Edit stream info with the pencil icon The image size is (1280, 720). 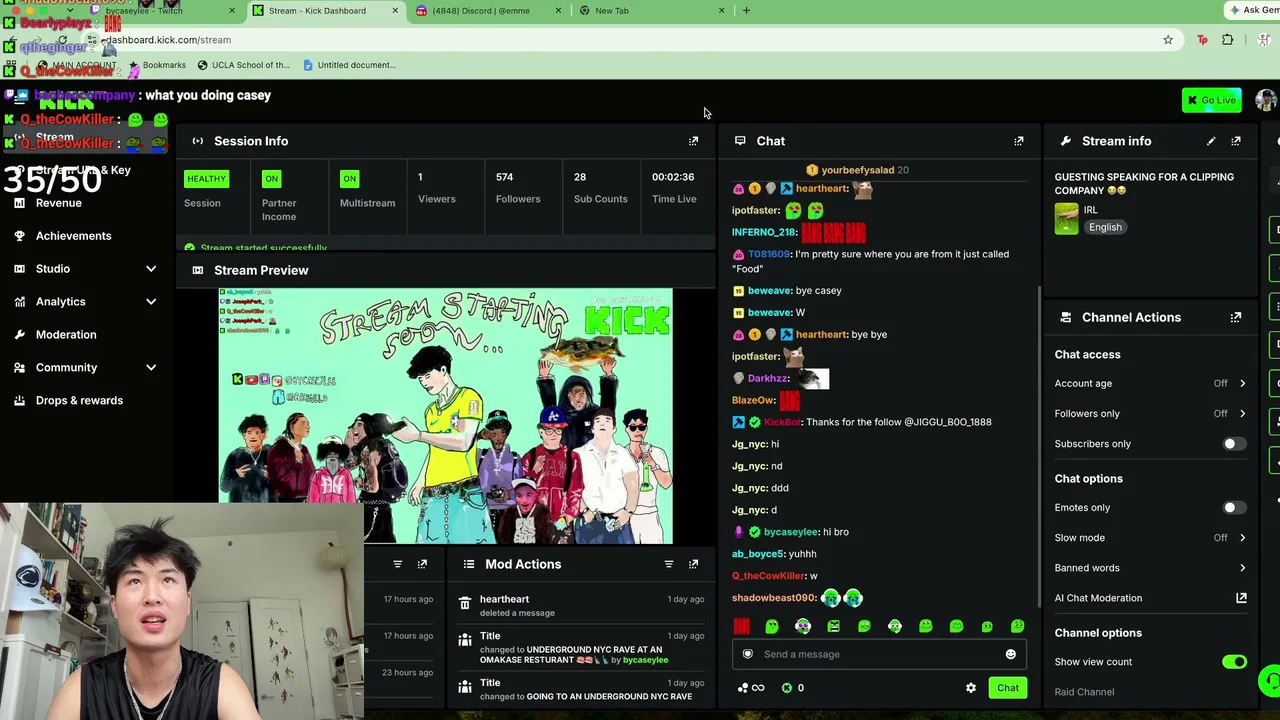click(x=1211, y=141)
